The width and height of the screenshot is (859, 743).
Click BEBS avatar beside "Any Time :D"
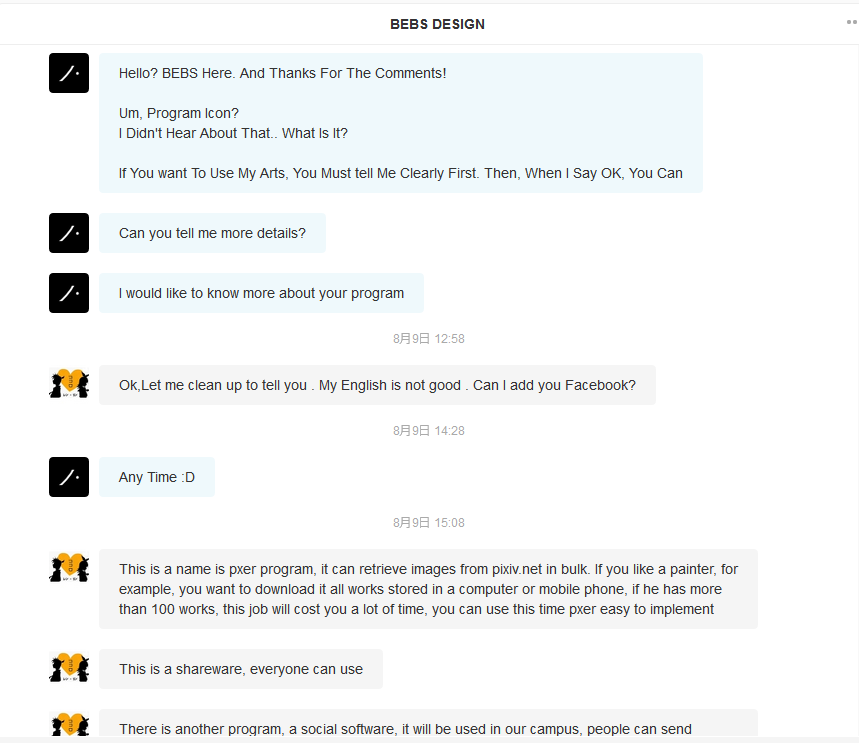[69, 477]
